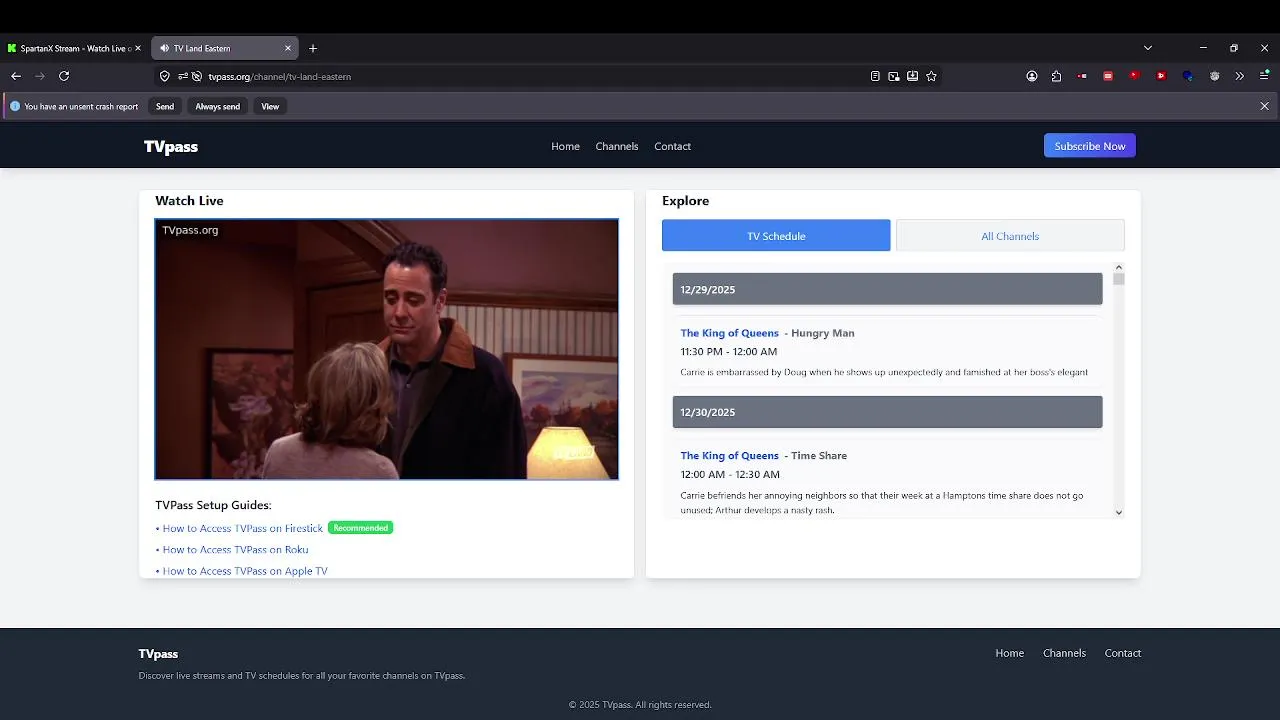Open the Firefox account icon
1280x720 pixels.
[1032, 76]
